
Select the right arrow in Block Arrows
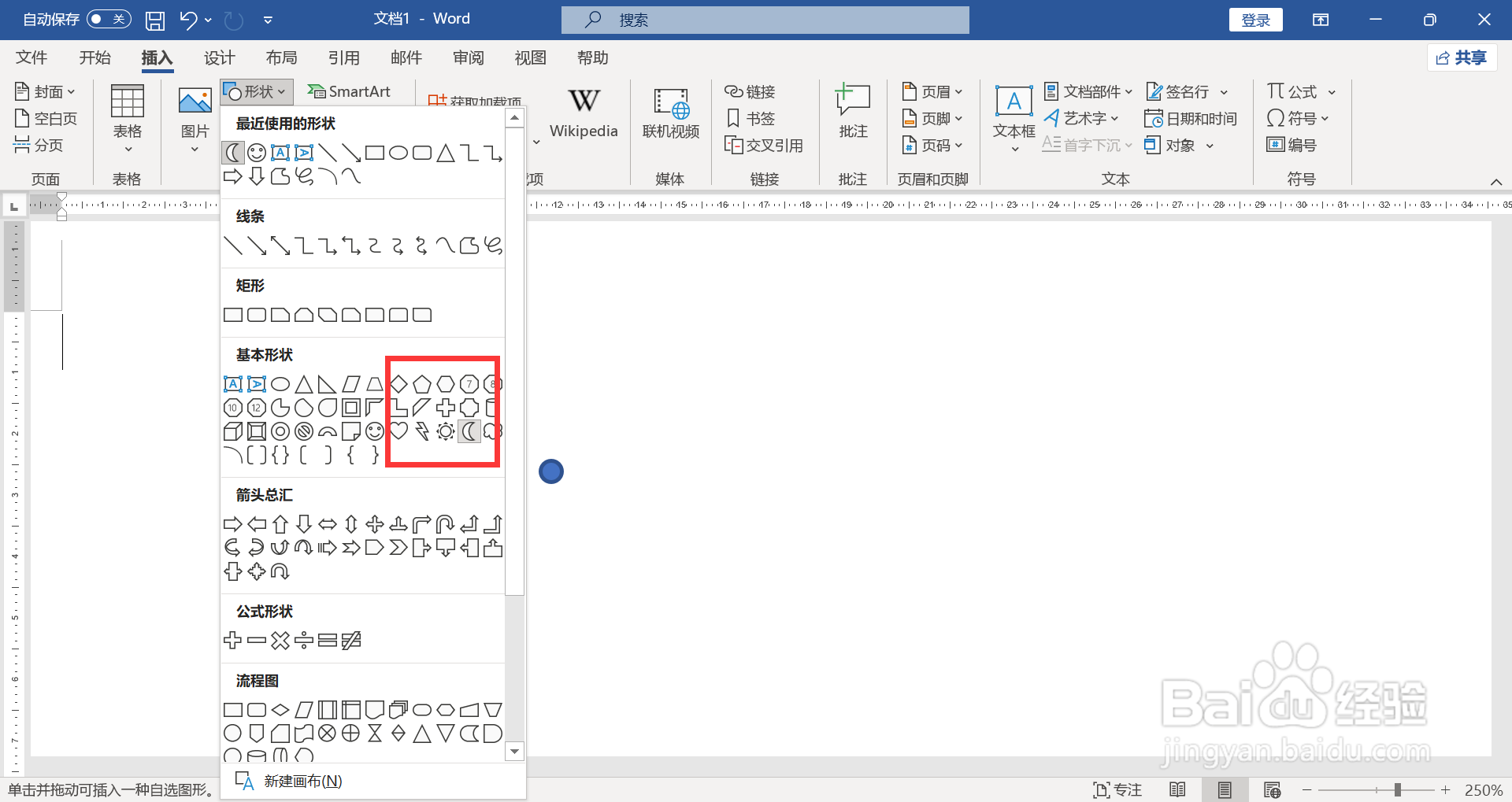click(233, 524)
